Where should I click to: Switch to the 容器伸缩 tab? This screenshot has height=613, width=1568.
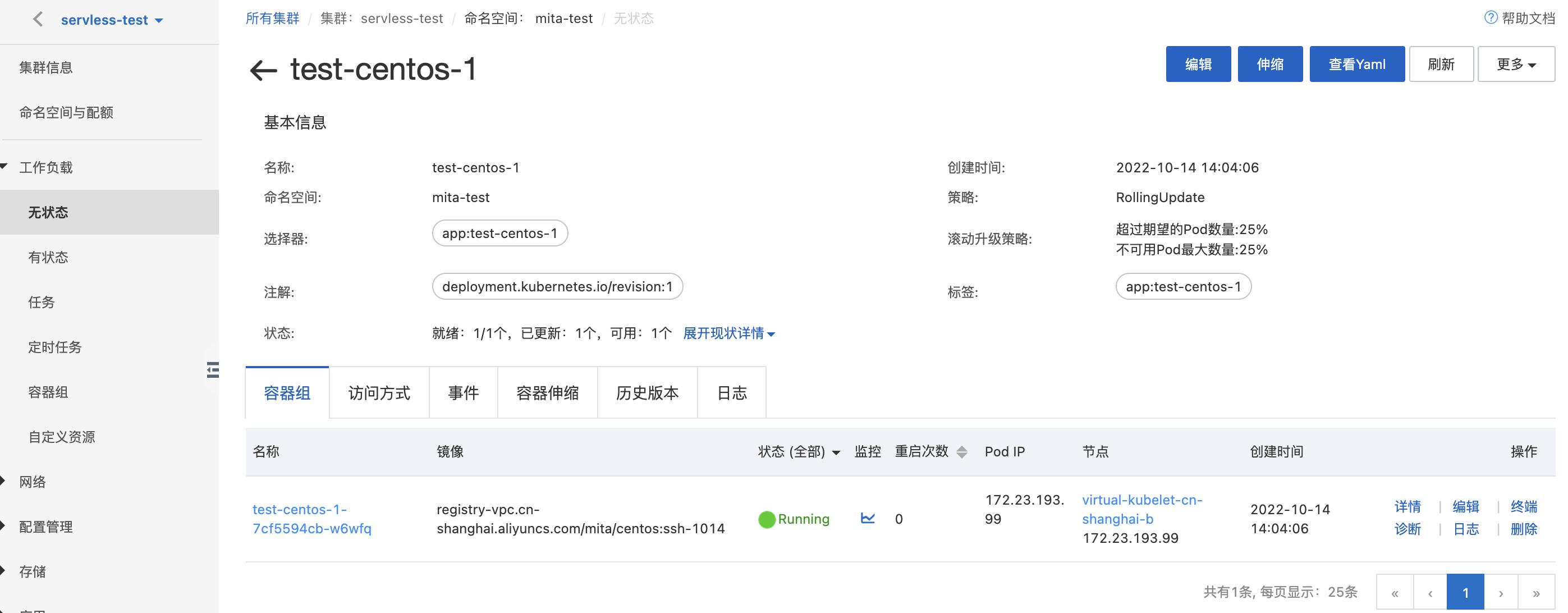547,392
